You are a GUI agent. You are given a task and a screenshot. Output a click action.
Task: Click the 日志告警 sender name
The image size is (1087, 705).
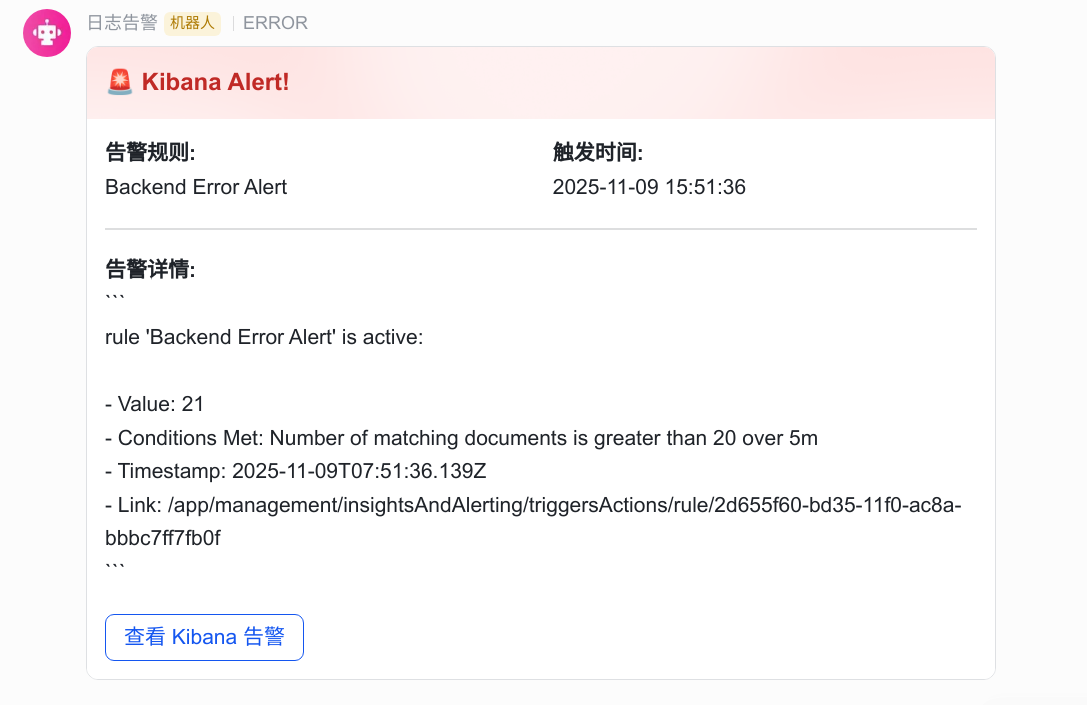click(x=122, y=23)
